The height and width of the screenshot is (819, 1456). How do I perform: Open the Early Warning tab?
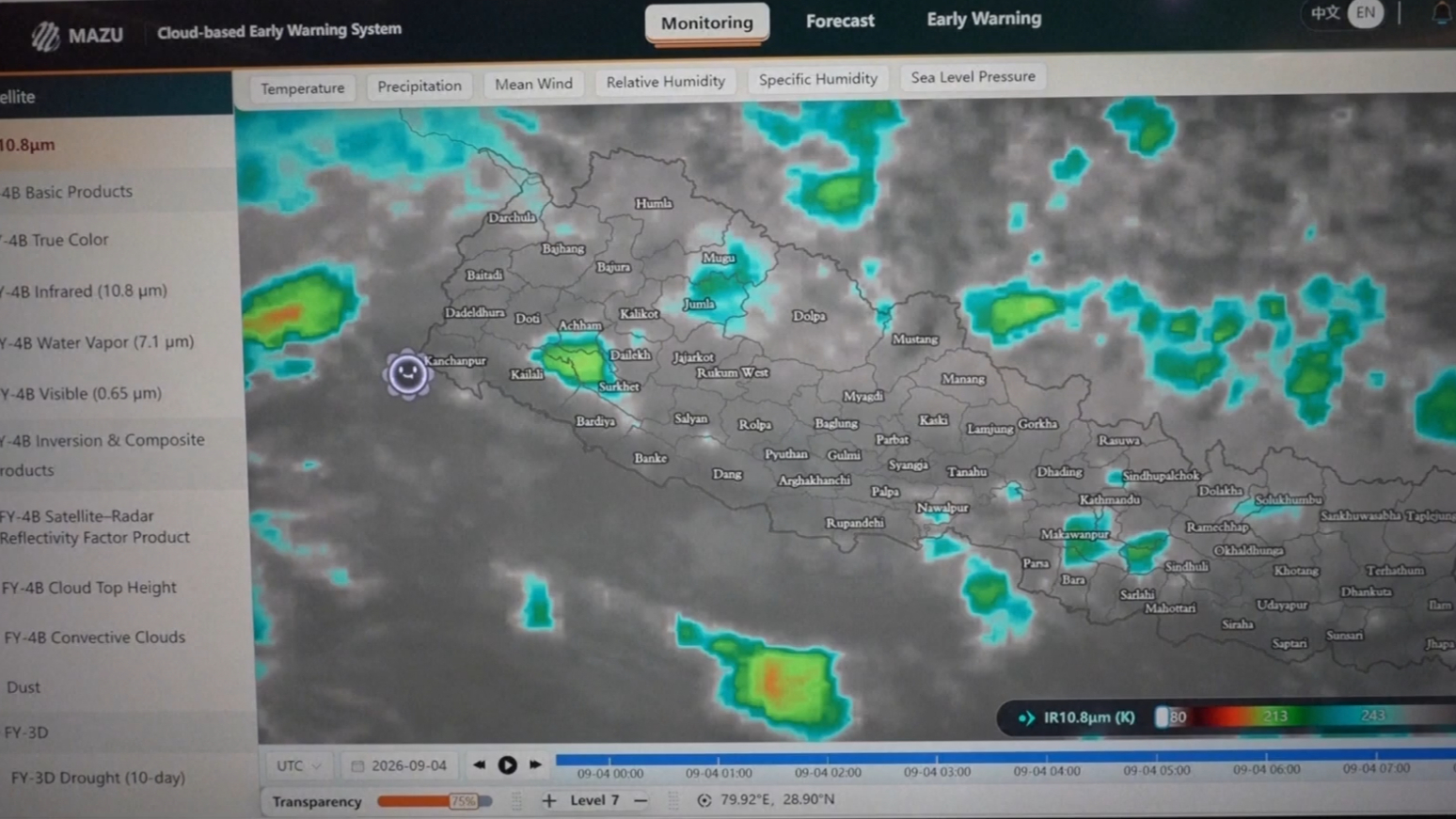(984, 19)
